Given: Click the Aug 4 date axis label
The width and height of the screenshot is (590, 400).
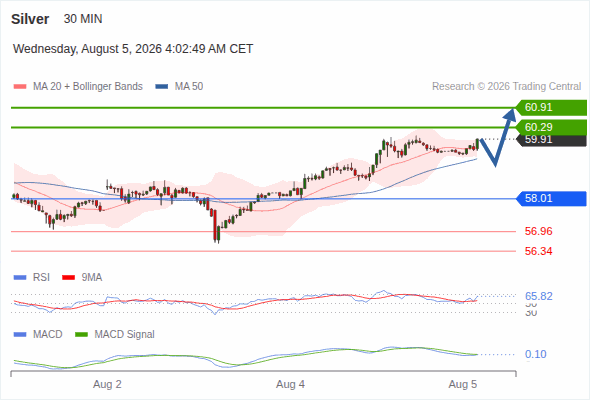Looking at the screenshot, I should [290, 384].
